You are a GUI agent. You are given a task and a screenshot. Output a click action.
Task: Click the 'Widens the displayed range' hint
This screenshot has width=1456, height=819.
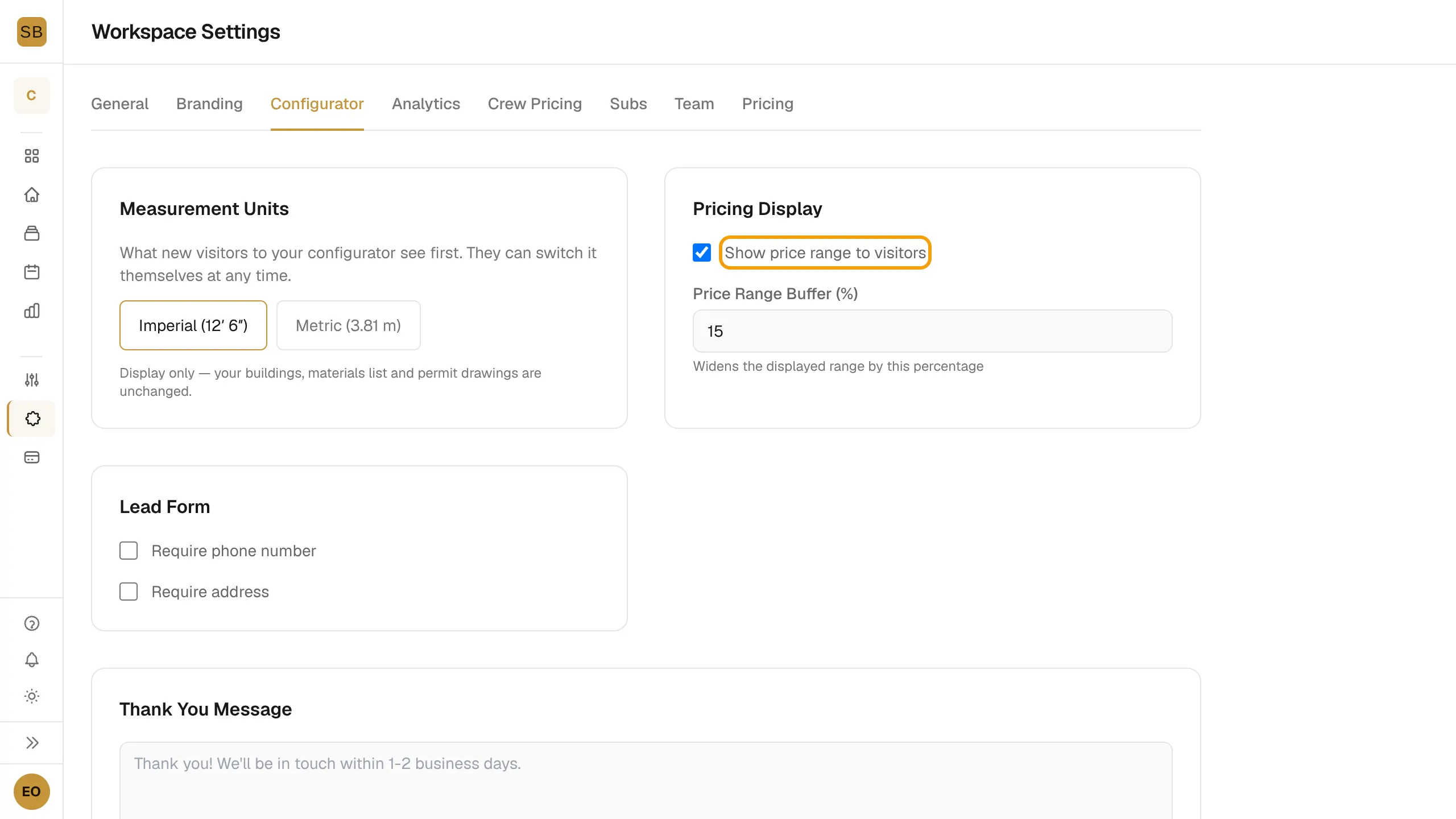(838, 366)
